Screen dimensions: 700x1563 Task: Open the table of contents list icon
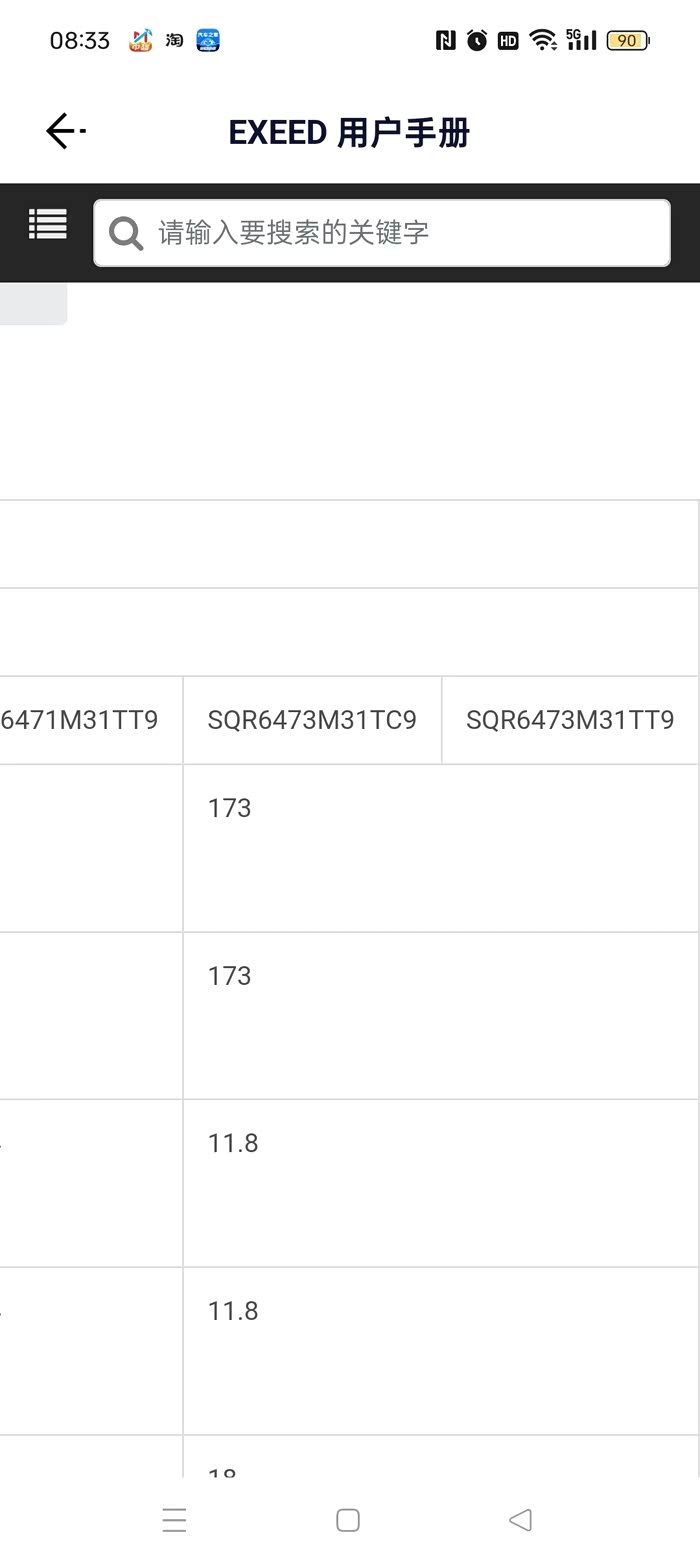(47, 224)
